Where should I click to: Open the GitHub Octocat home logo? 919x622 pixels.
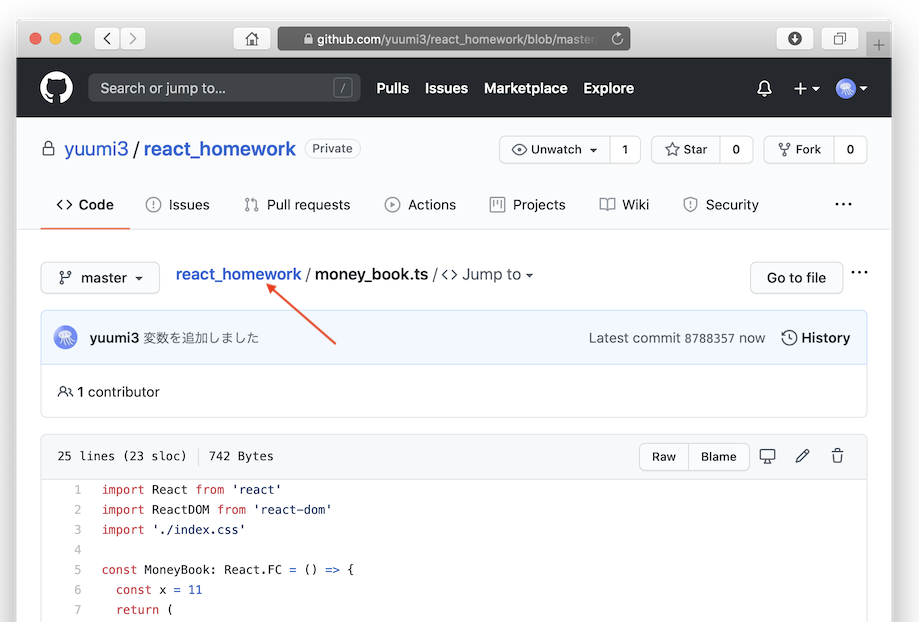coord(56,88)
